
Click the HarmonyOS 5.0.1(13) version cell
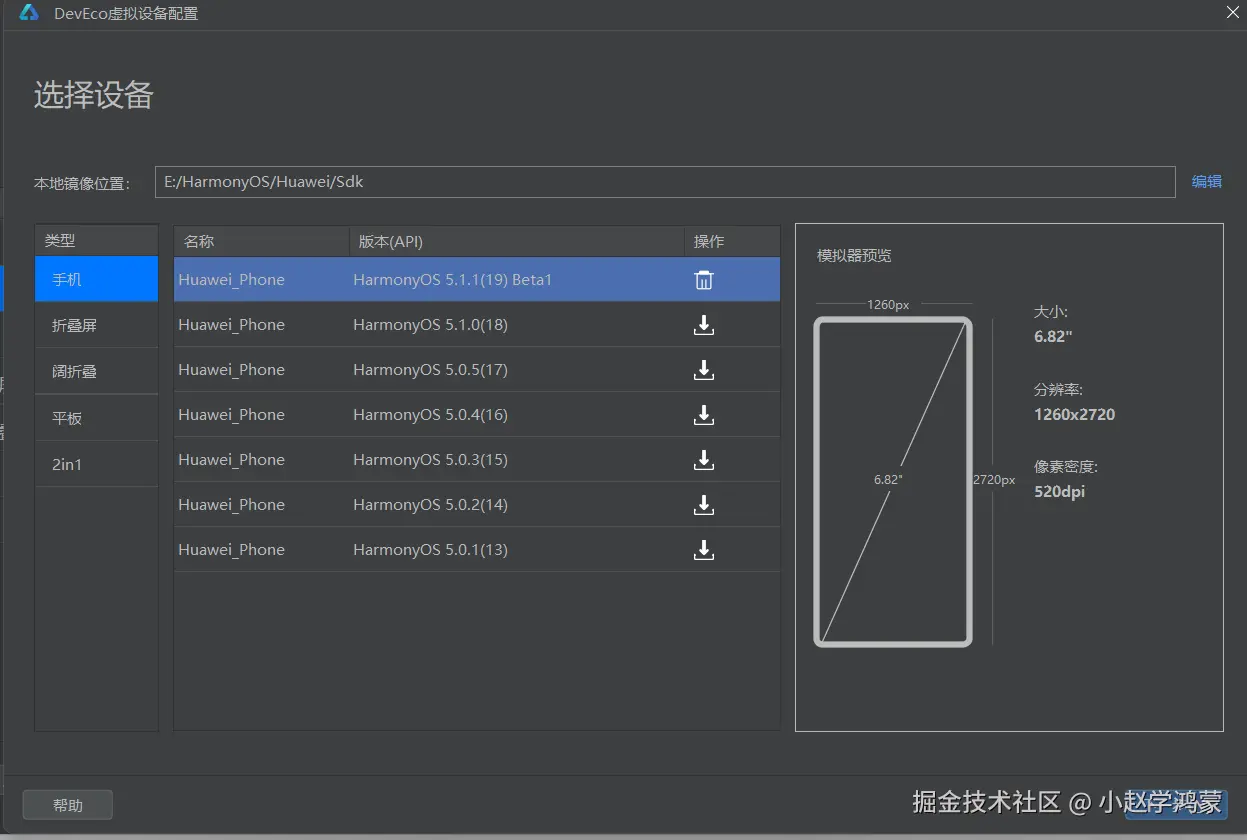[x=431, y=550]
